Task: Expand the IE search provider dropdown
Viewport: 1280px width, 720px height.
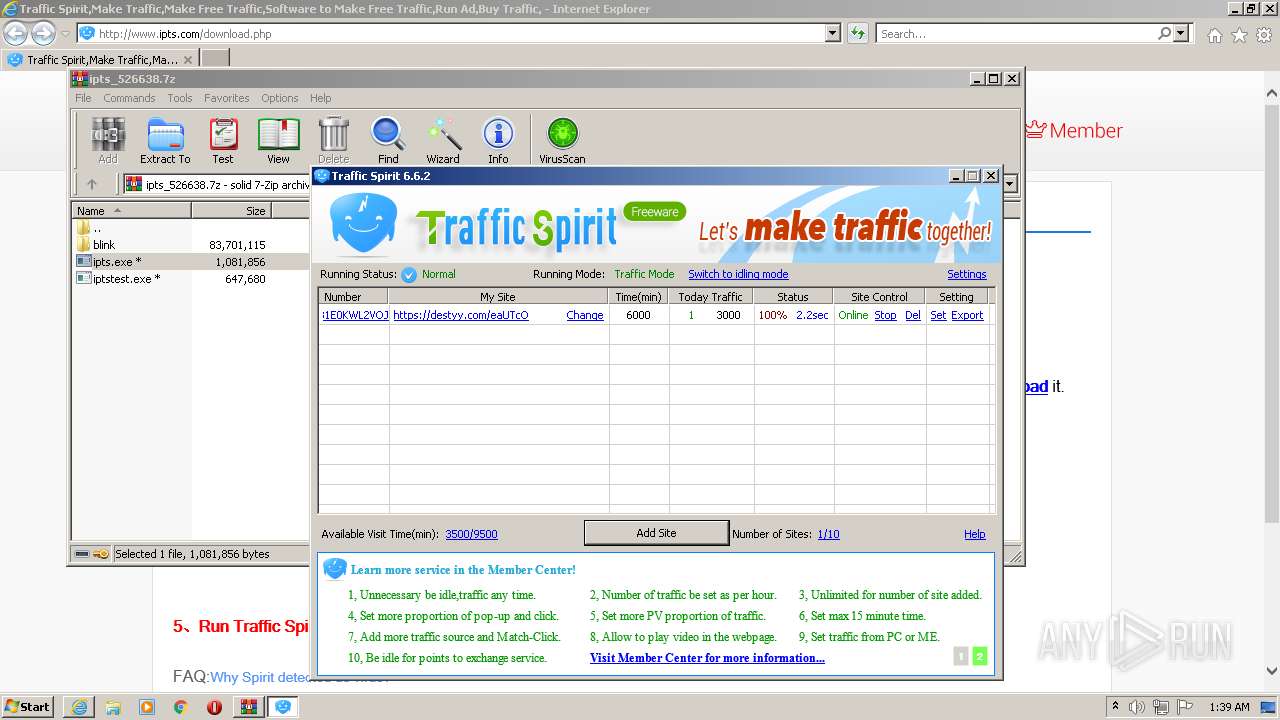Action: 1181,34
